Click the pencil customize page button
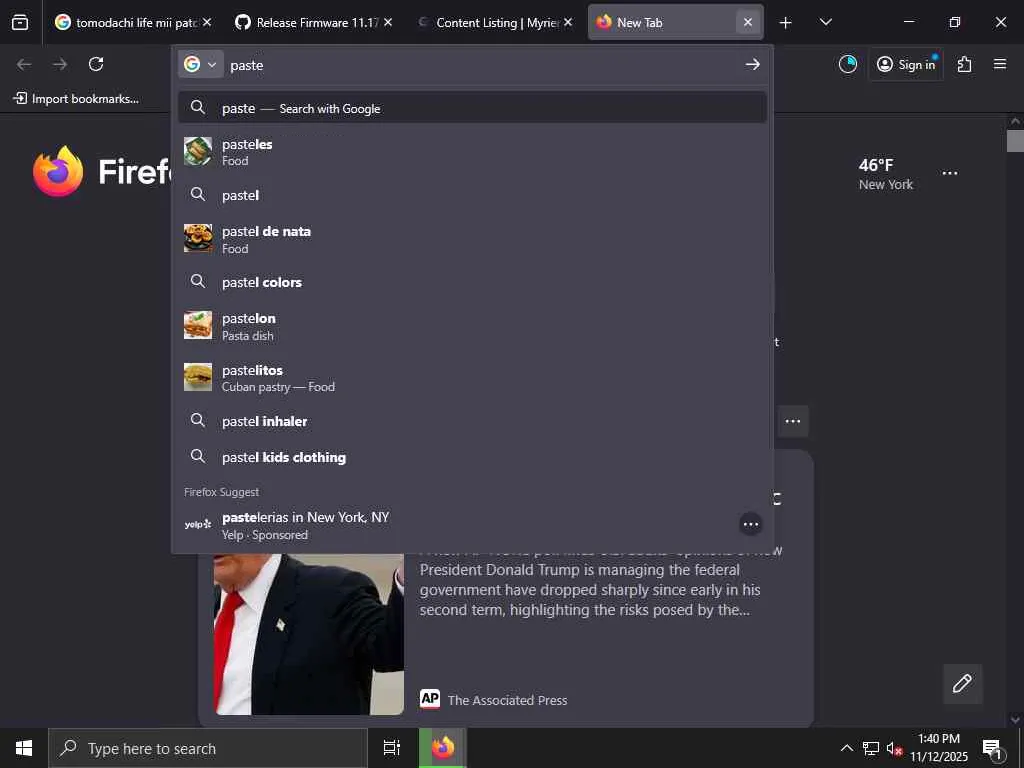This screenshot has height=768, width=1024. 962,683
